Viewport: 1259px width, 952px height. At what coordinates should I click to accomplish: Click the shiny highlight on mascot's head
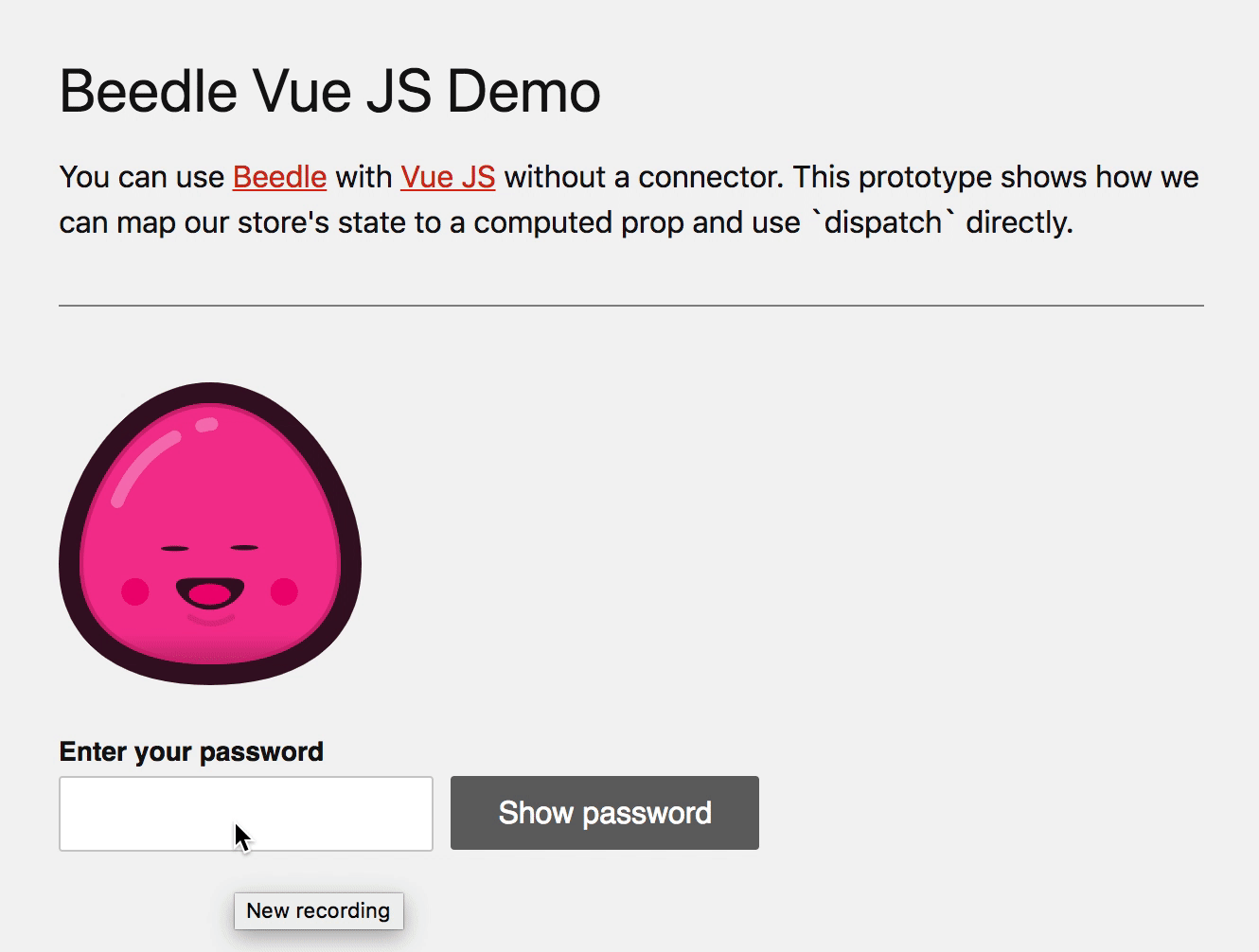tap(144, 467)
